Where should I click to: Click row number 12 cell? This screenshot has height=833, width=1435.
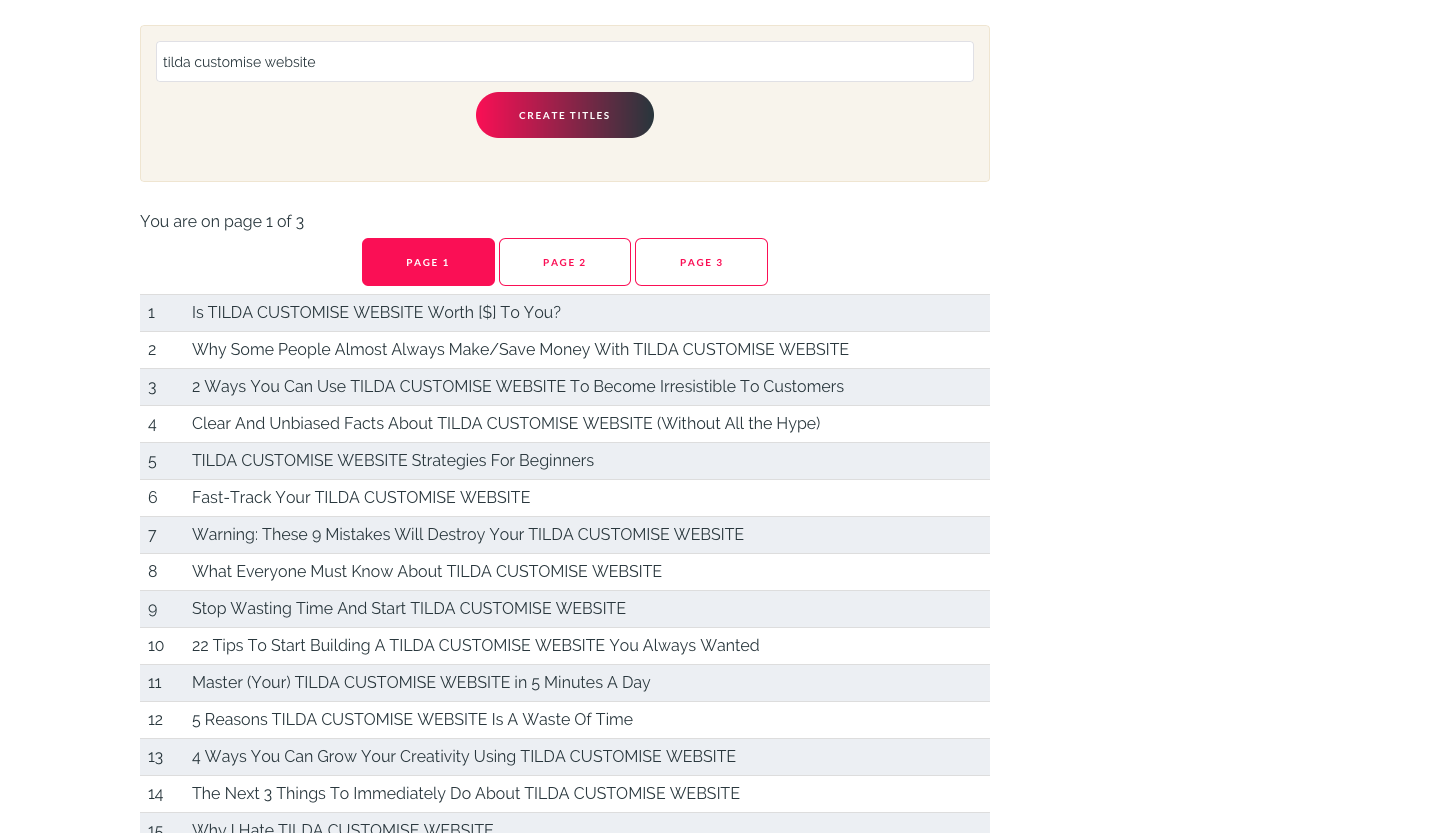pos(162,720)
